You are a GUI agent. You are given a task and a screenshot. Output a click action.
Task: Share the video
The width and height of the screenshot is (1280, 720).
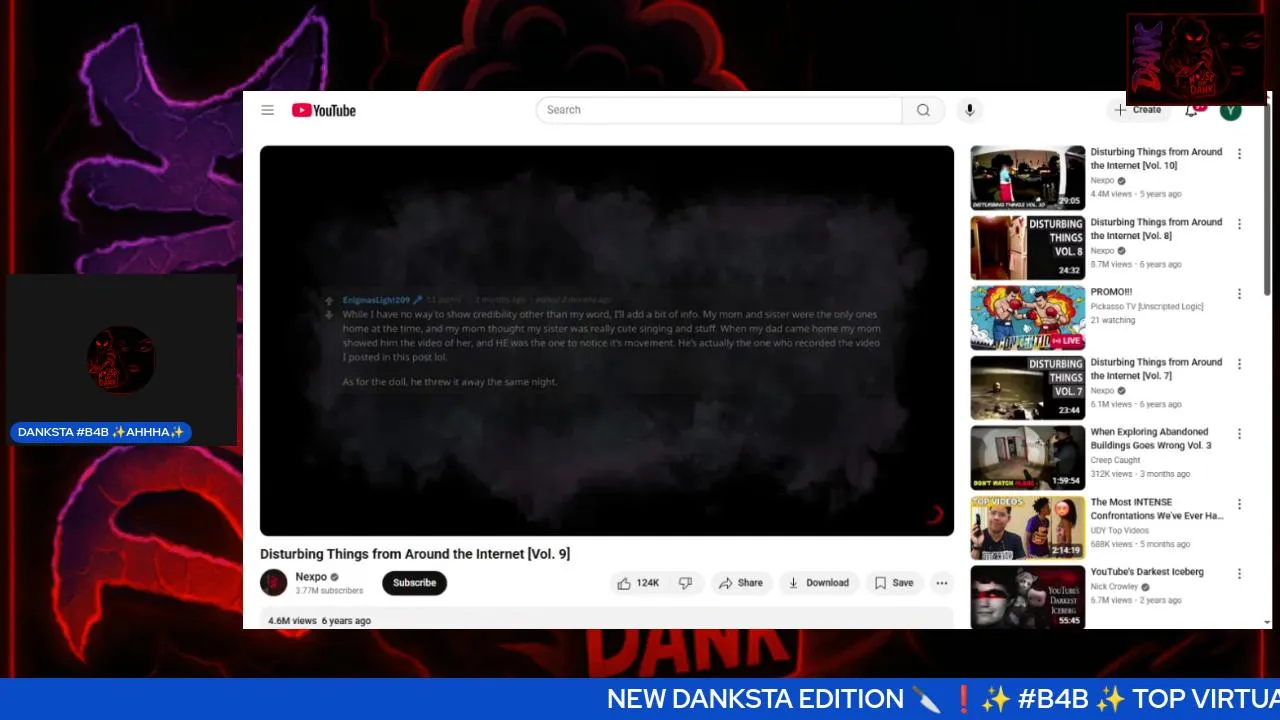741,583
